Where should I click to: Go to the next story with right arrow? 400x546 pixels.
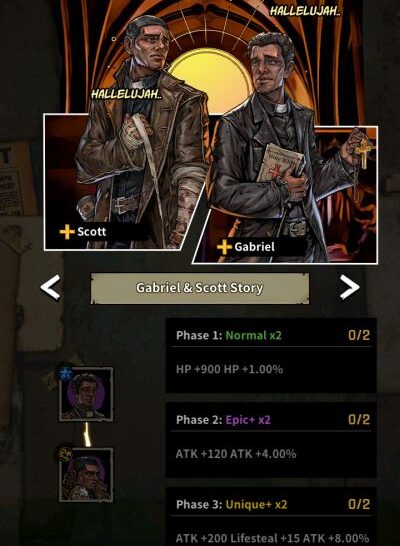tap(349, 288)
